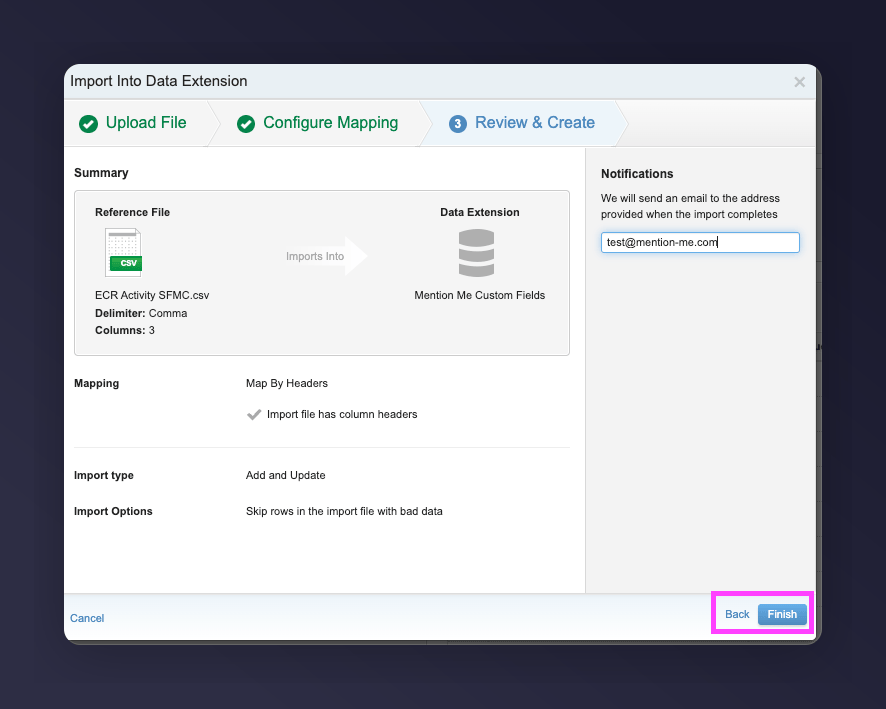
Task: Click the Summary heading
Action: point(101,173)
